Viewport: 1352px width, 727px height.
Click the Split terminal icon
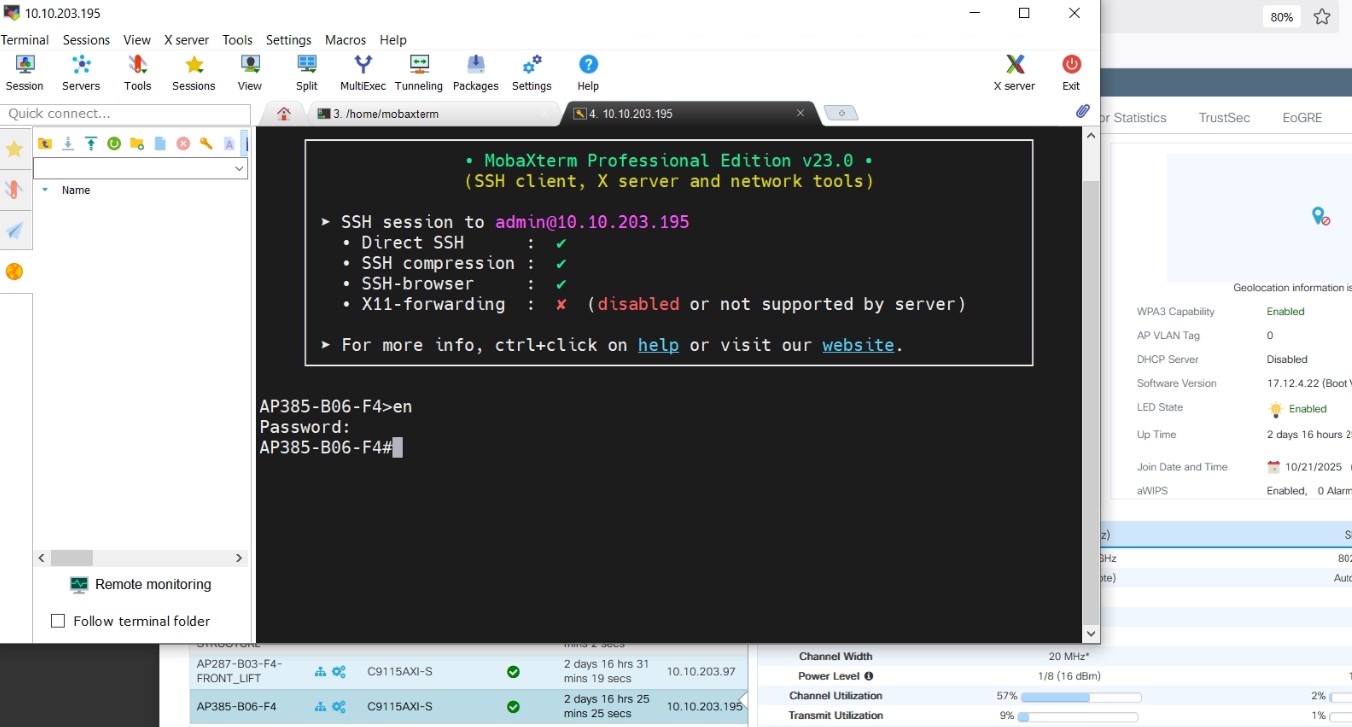[x=306, y=73]
